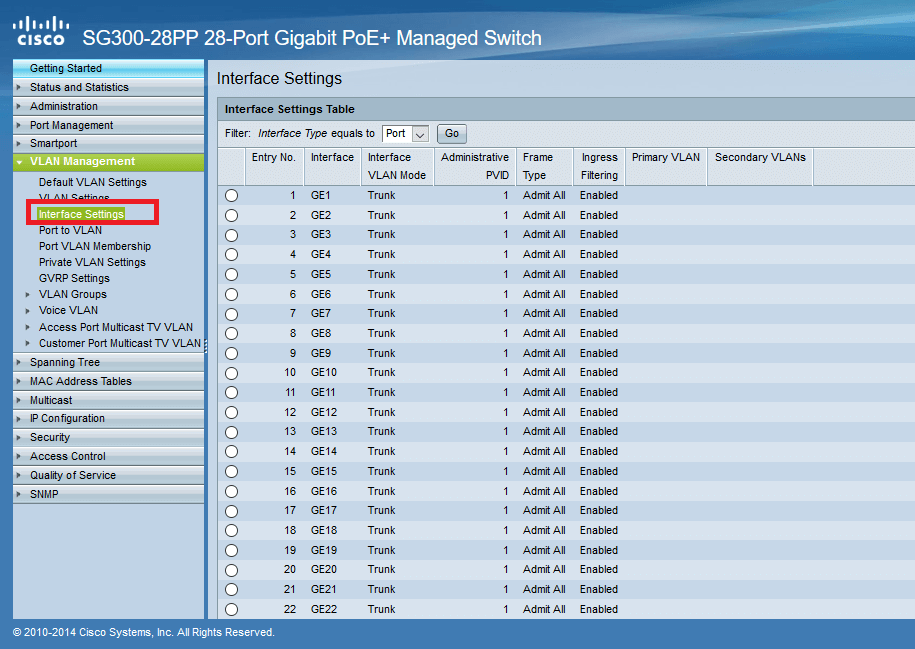
Task: Open the Interface Type filter dropdown
Action: (x=406, y=134)
